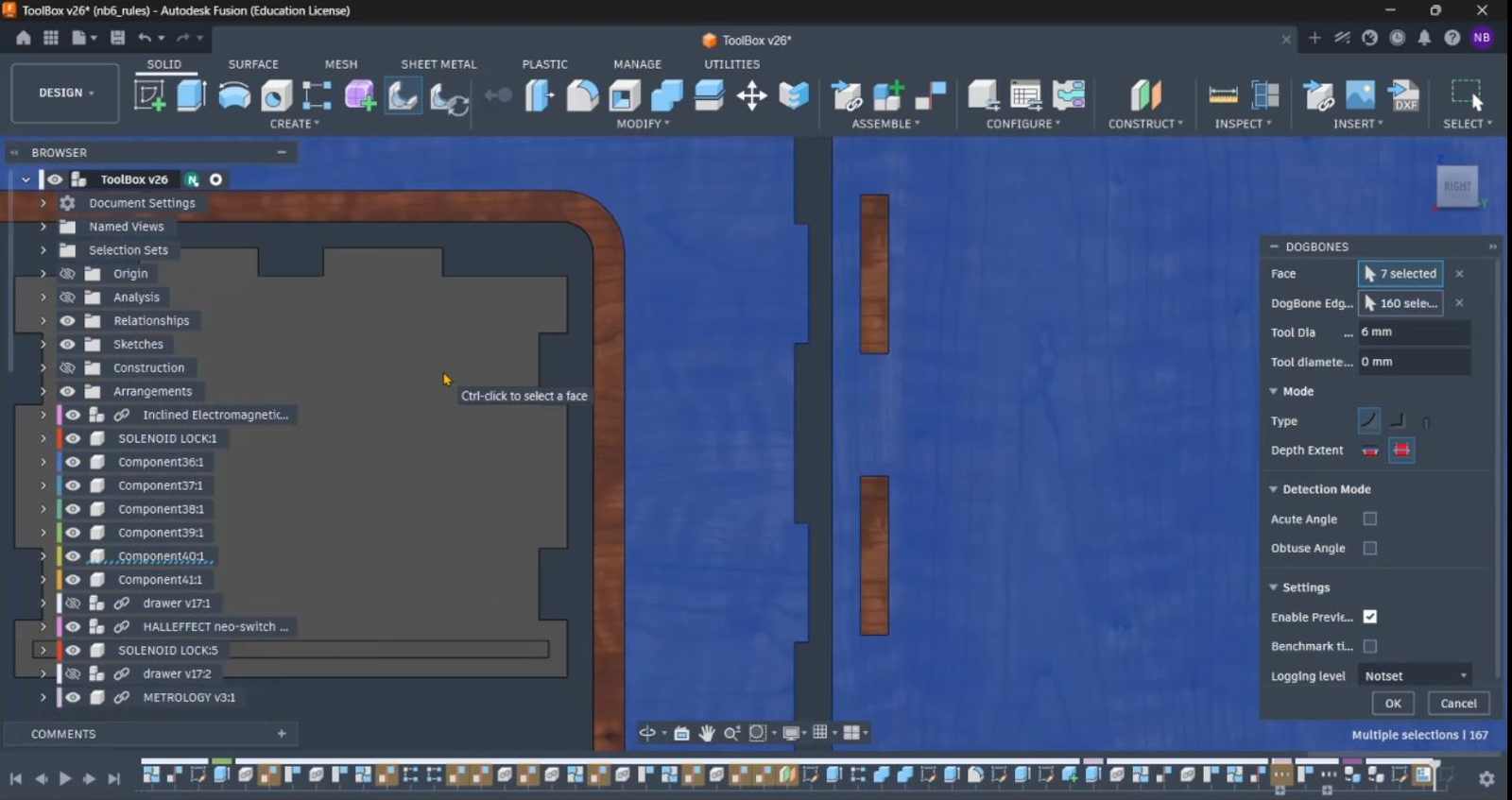Open the DESIGN workspace dropdown
This screenshot has width=1512, height=800.
point(65,93)
